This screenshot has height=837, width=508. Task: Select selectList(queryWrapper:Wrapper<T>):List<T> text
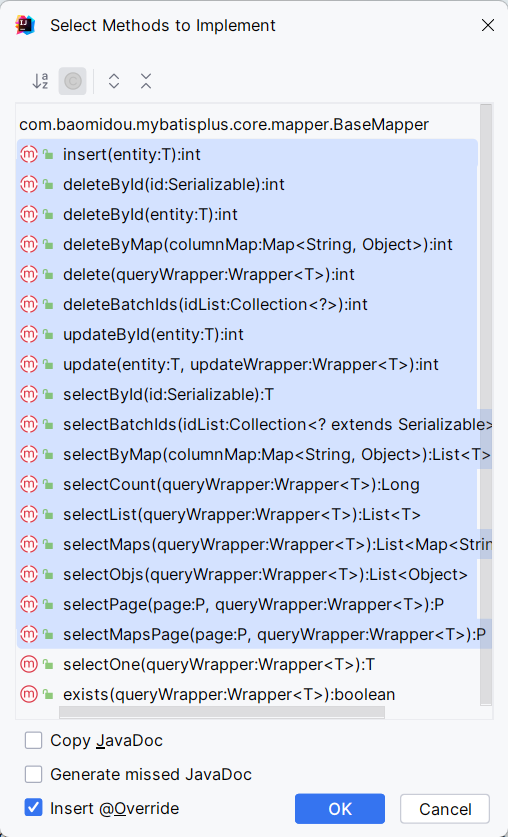(242, 515)
